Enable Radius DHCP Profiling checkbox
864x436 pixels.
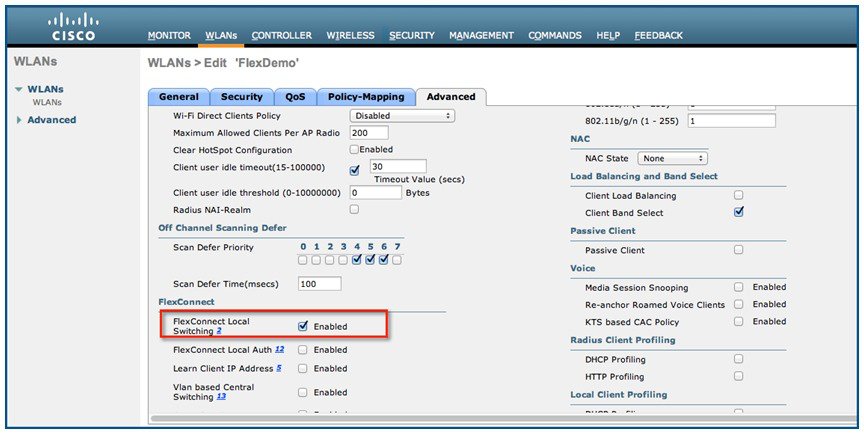coord(738,359)
